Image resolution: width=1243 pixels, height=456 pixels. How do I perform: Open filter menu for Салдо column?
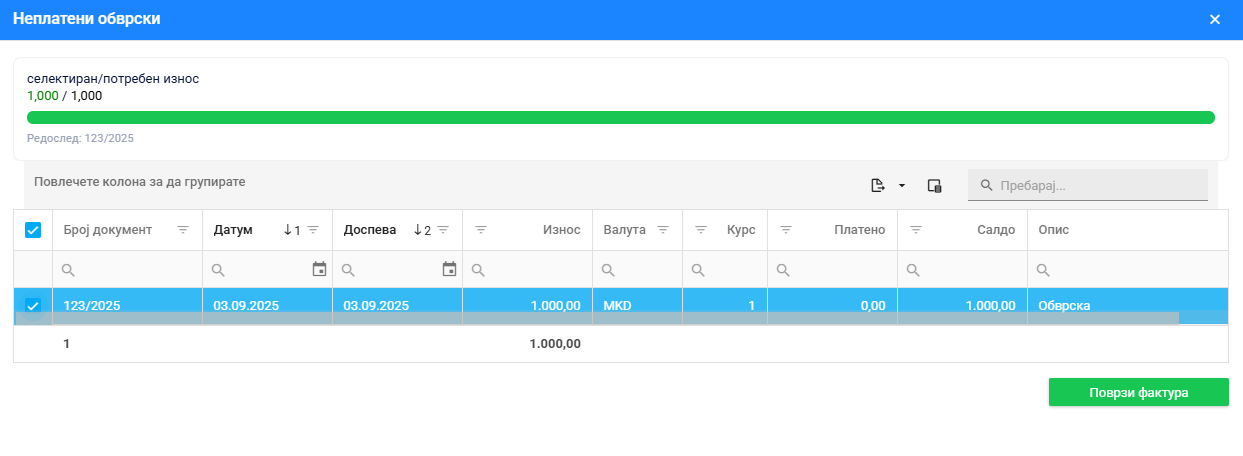[x=916, y=230]
